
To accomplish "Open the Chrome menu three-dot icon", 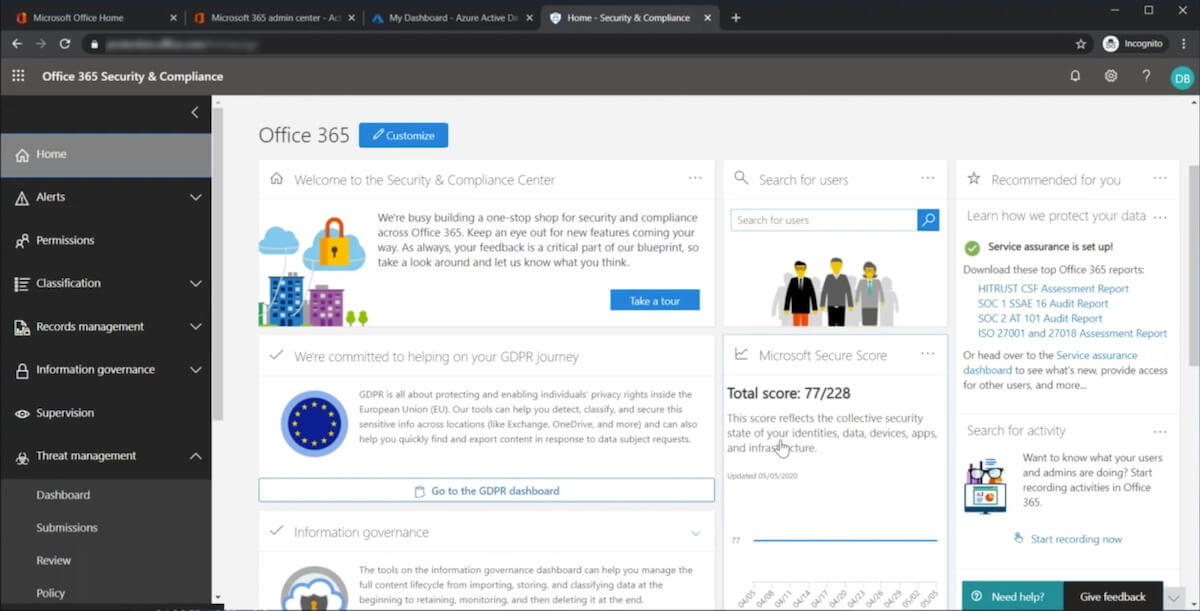I will 1182,44.
